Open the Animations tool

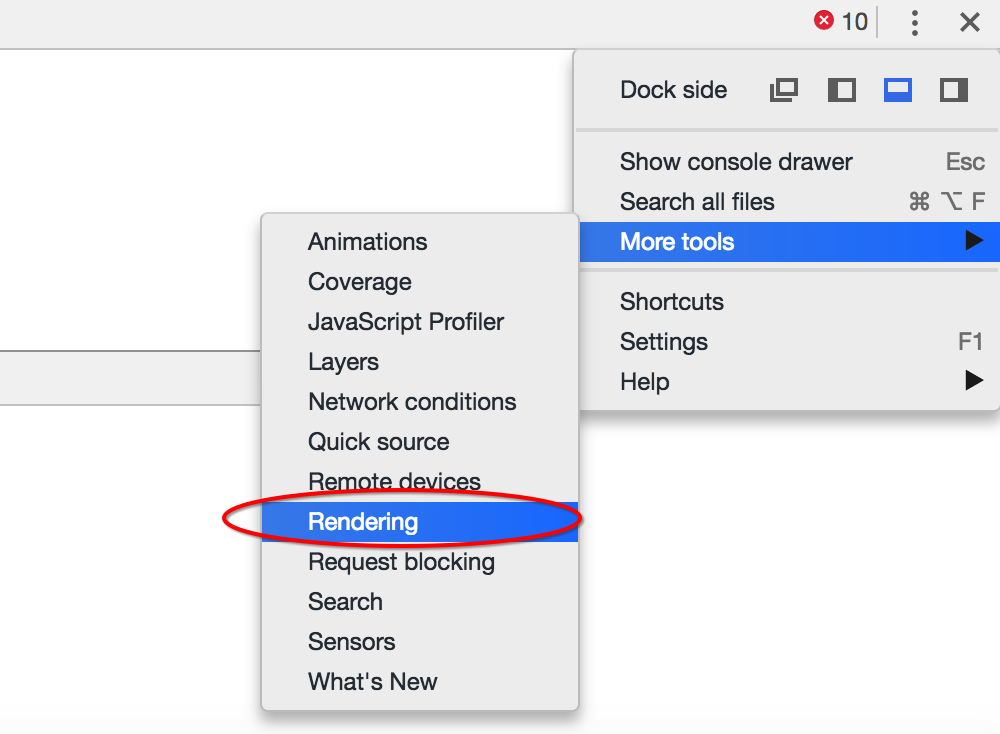[367, 242]
